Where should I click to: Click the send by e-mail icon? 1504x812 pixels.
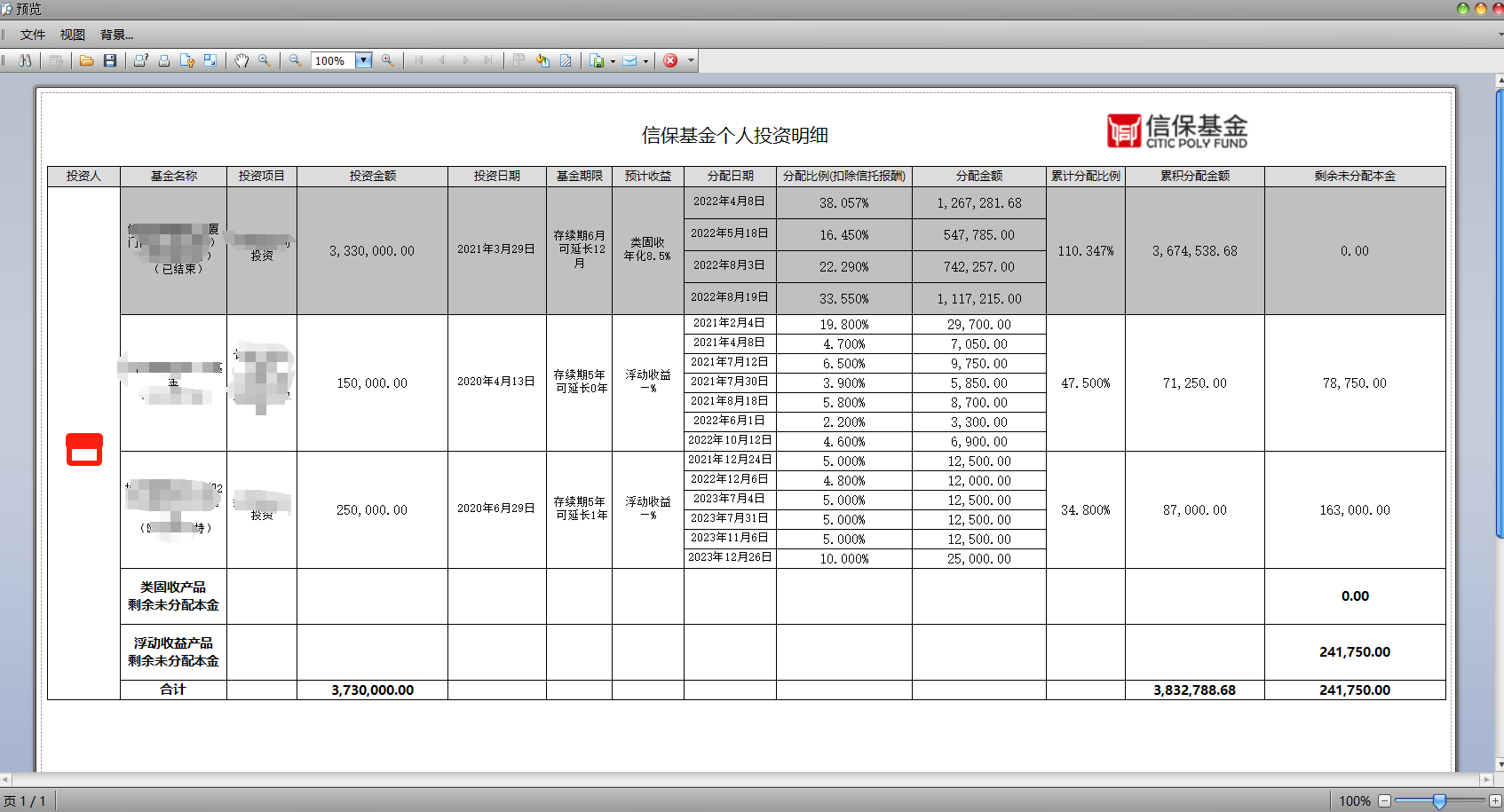[x=630, y=60]
